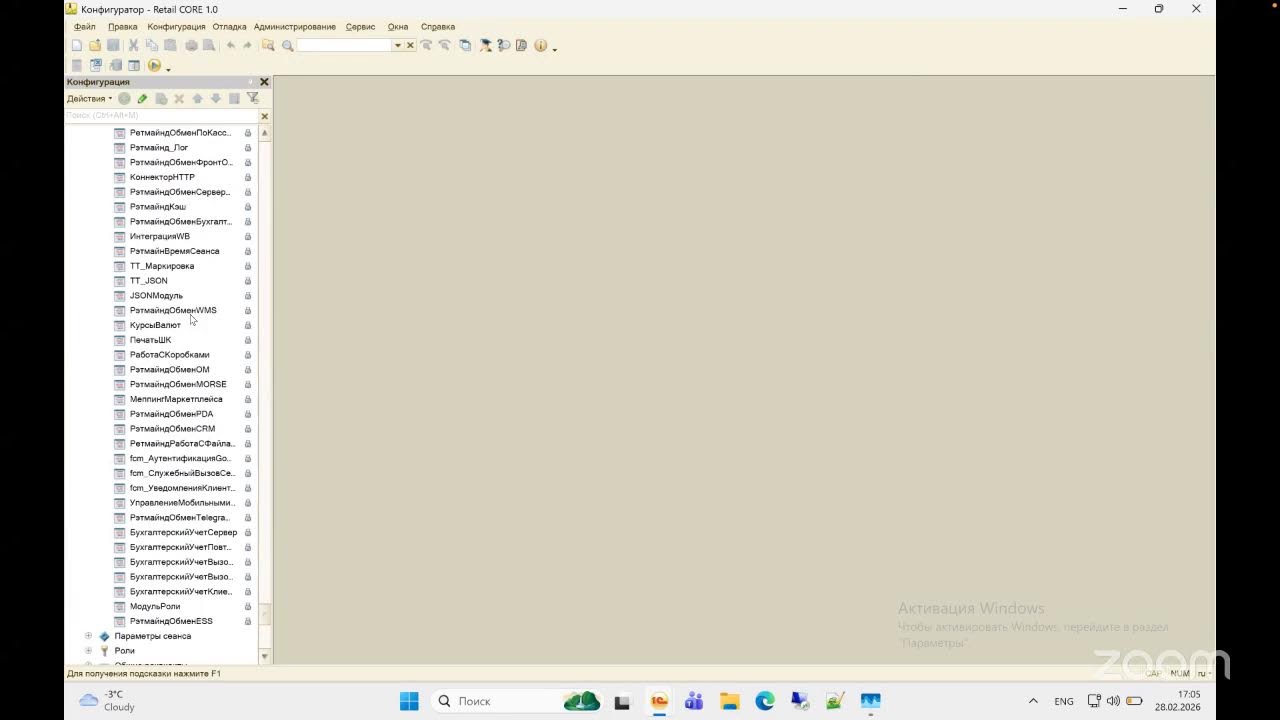Click the New document toolbar icon
This screenshot has width=1280, height=720.
pyautogui.click(x=77, y=45)
